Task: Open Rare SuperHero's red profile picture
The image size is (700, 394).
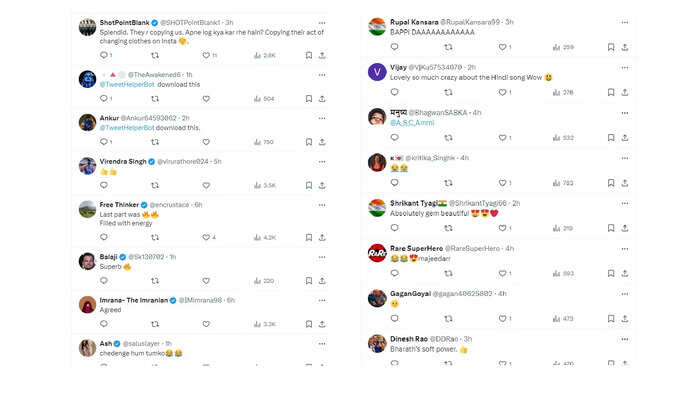Action: pyautogui.click(x=377, y=253)
